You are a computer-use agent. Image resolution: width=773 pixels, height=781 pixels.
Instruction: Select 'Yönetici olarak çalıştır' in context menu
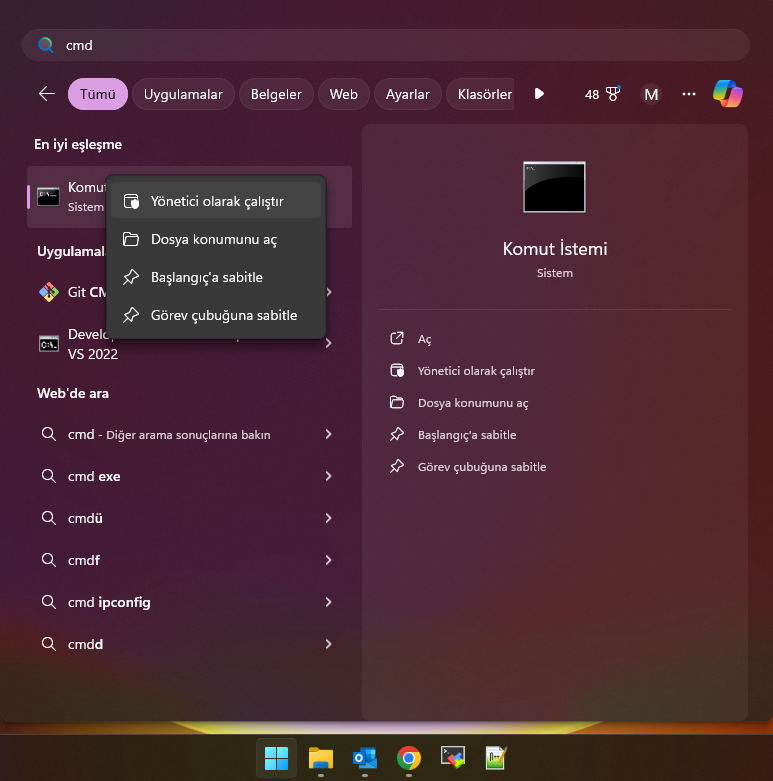217,201
